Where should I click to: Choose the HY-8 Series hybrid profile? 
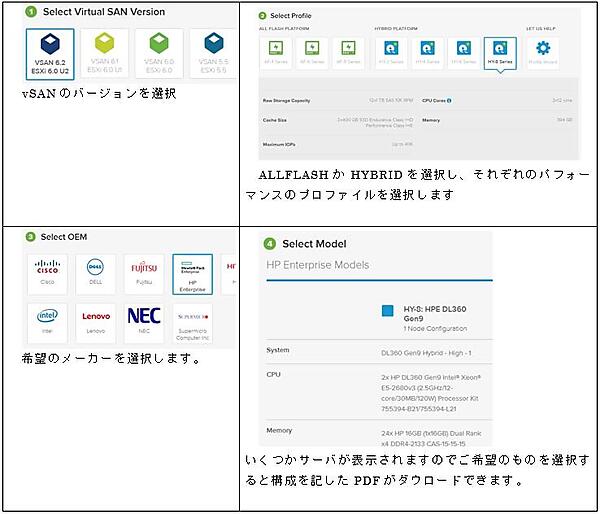[500, 53]
